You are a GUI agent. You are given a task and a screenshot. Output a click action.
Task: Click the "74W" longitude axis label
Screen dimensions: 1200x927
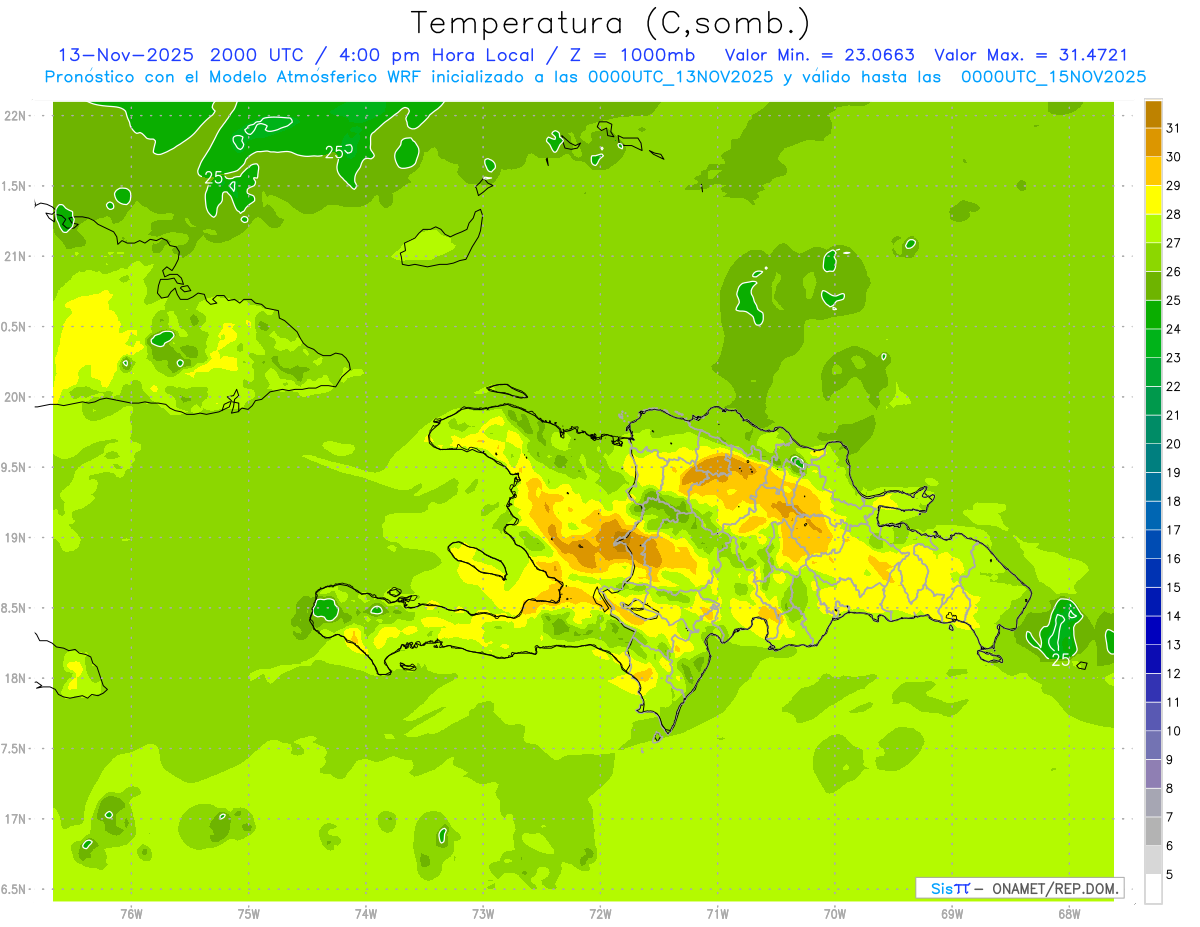pyautogui.click(x=366, y=913)
